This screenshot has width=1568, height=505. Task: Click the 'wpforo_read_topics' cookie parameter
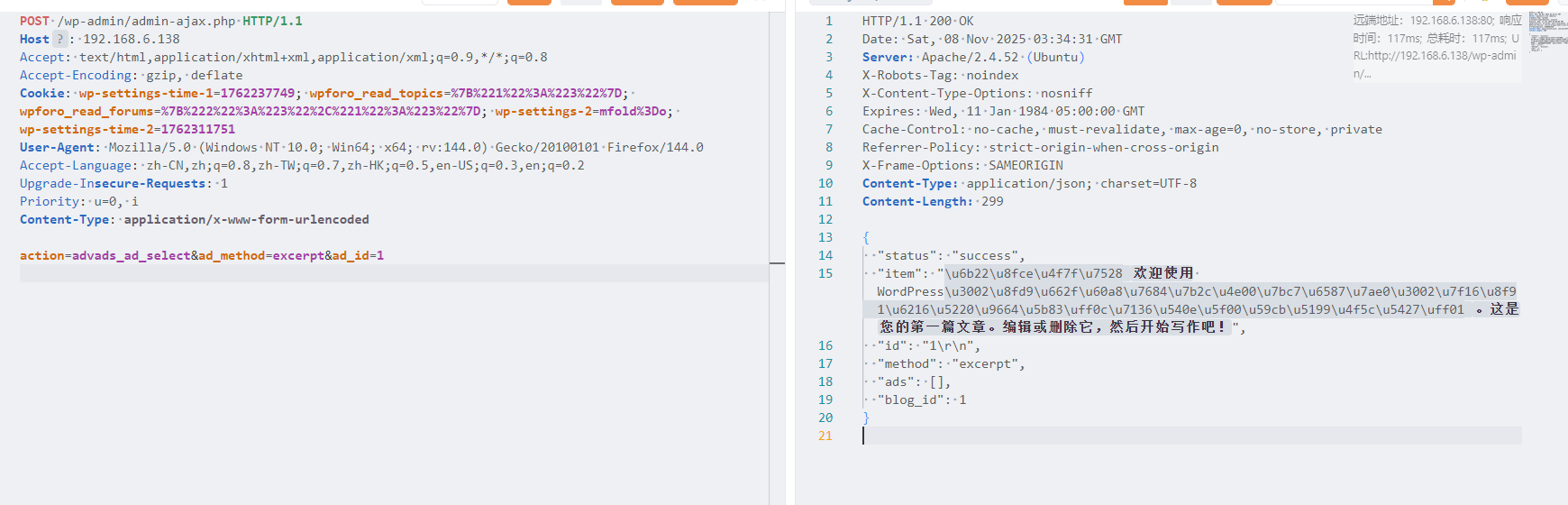click(x=376, y=93)
